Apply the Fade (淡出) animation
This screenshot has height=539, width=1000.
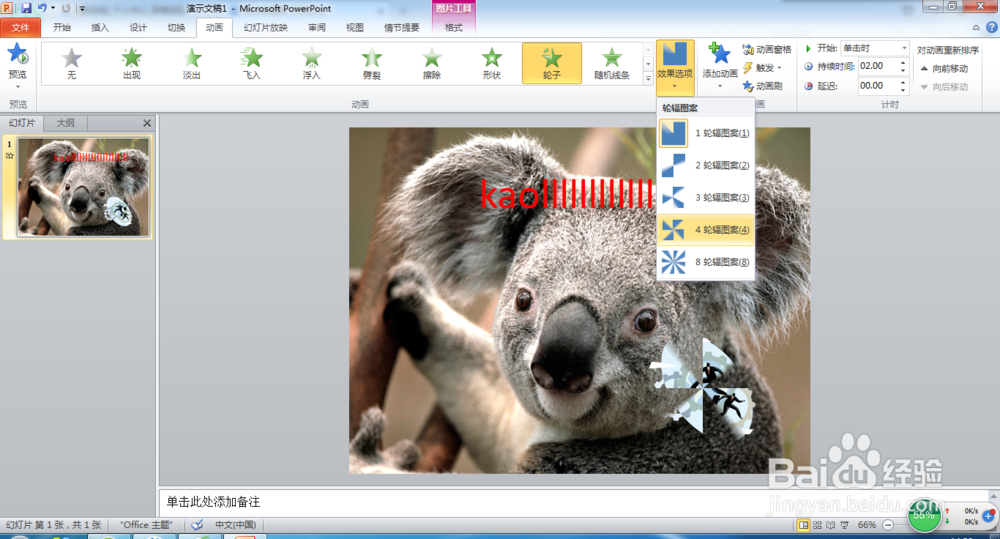tap(191, 63)
